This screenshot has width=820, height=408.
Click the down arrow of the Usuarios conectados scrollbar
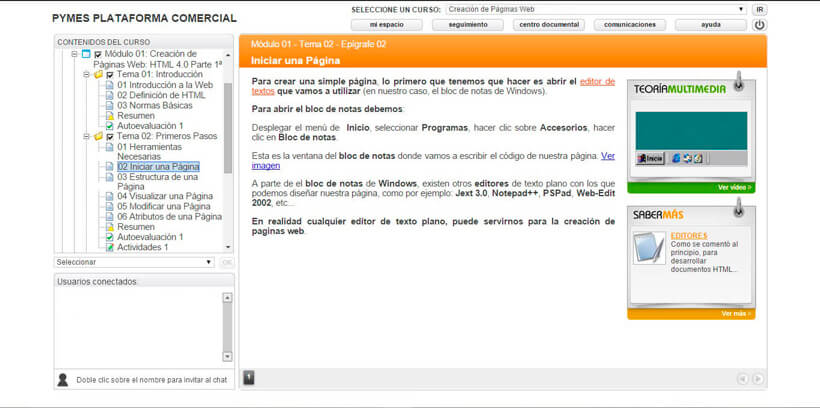pos(227,356)
